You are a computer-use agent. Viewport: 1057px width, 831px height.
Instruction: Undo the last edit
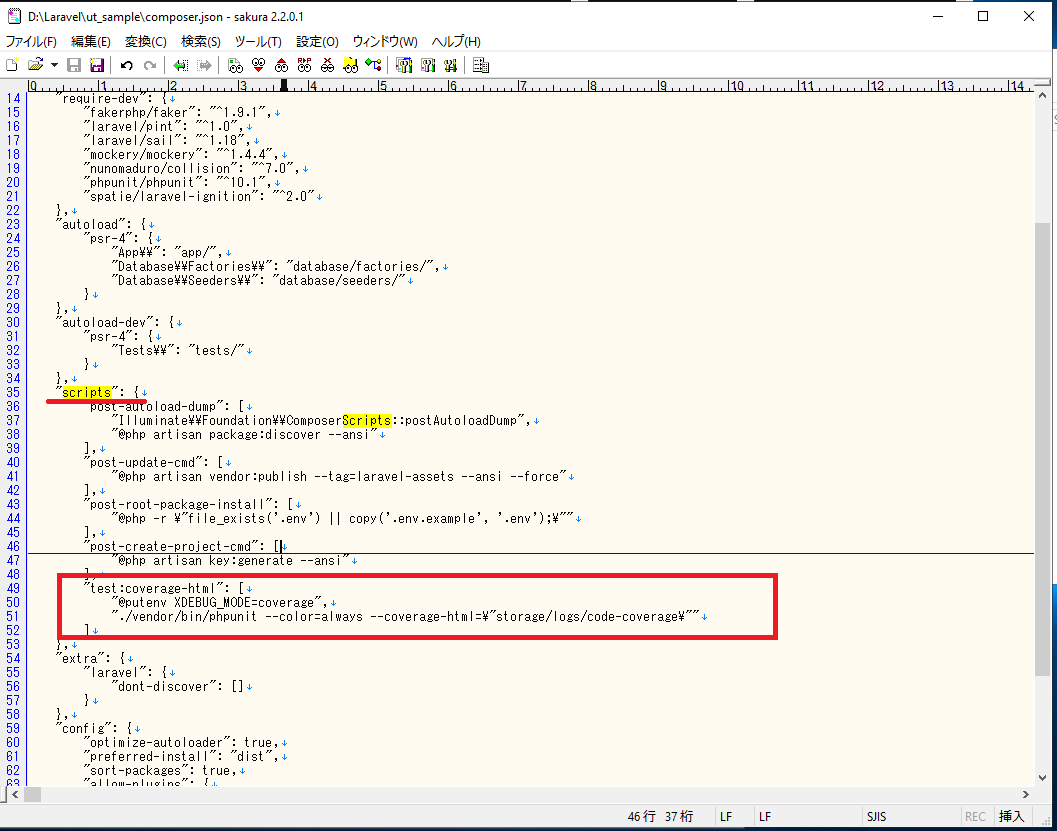point(127,65)
